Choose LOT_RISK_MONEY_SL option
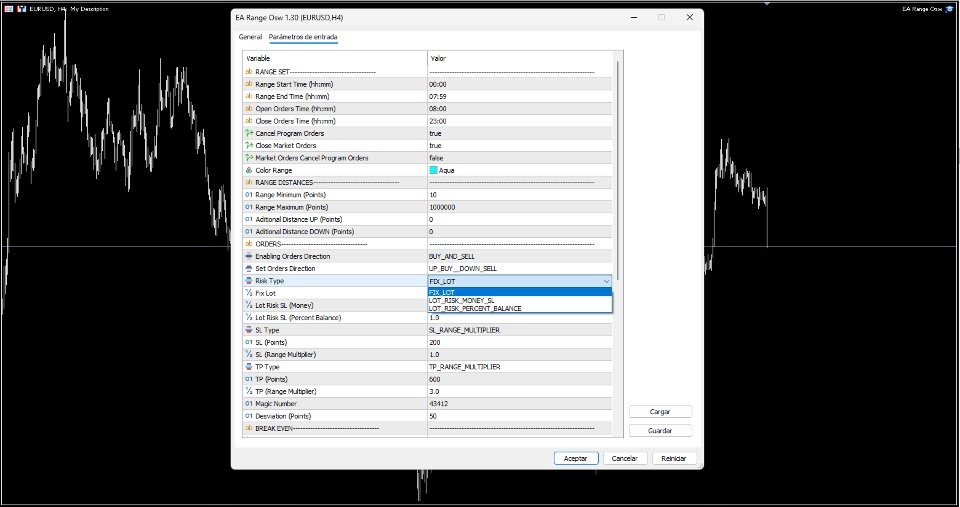 click(520, 300)
